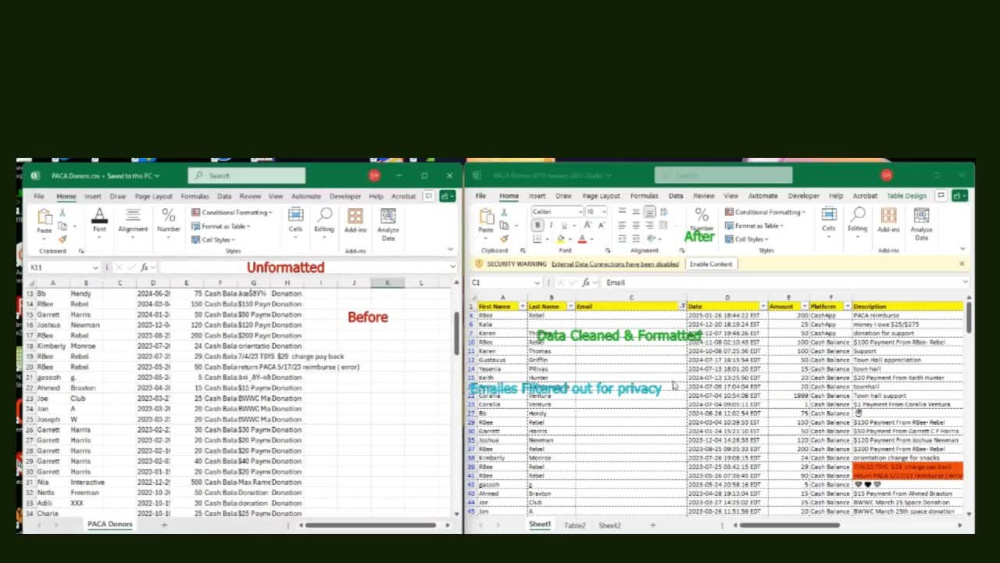1000x563 pixels.
Task: Open the Number percent group in the left window
Action: coord(168,221)
